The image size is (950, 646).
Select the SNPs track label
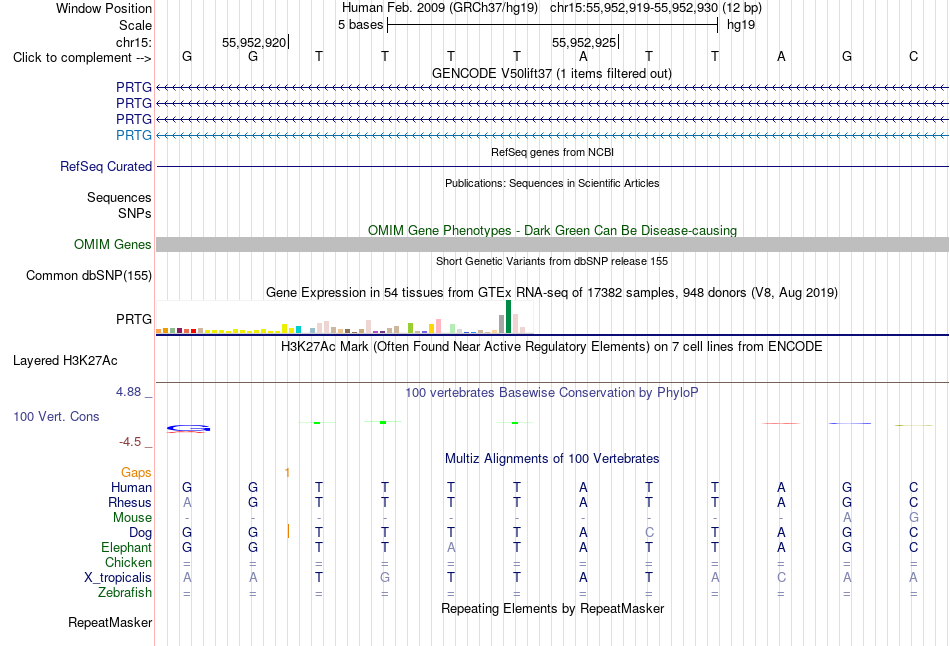point(135,213)
